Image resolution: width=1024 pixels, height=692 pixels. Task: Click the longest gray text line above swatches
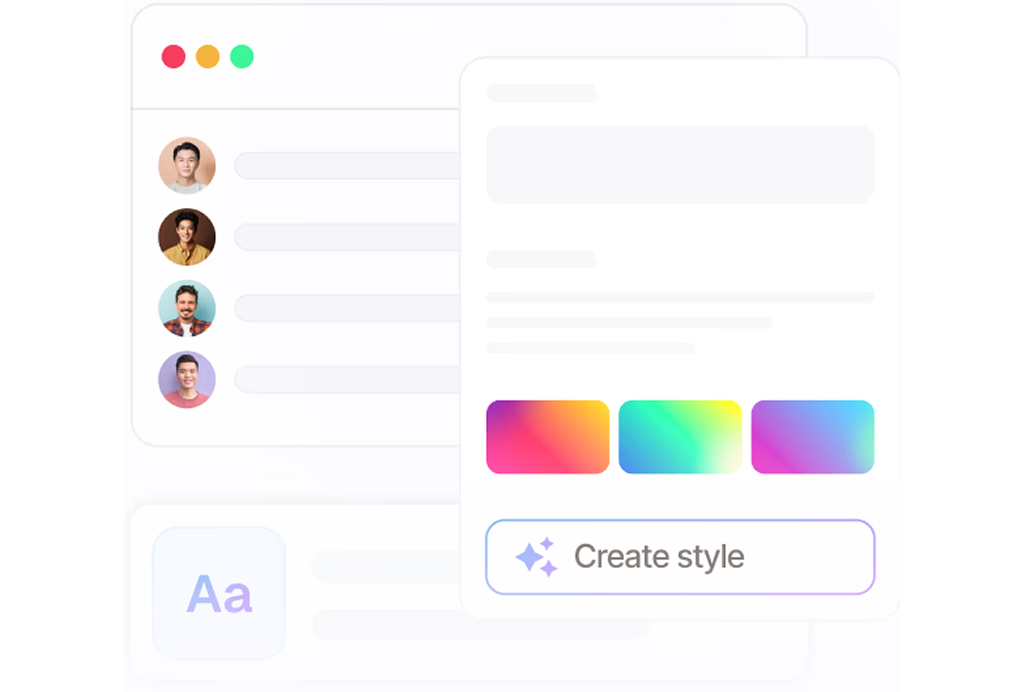[x=680, y=298]
